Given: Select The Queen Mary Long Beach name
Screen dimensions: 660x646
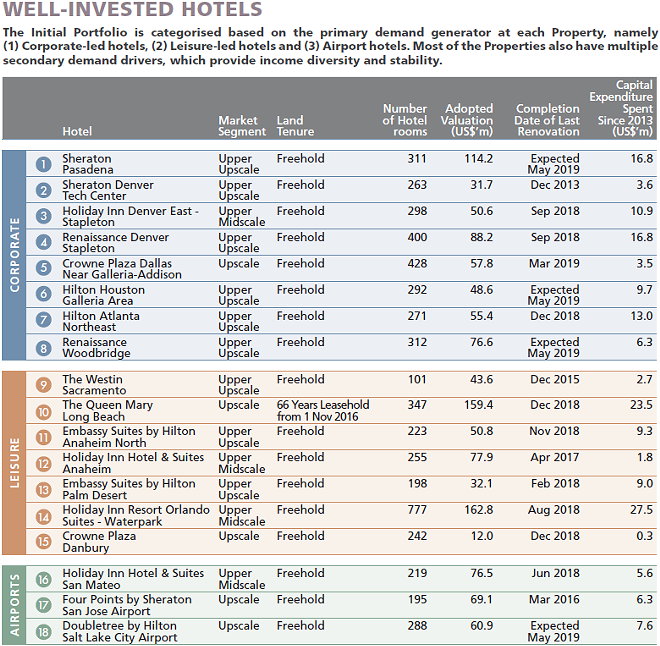Looking at the screenshot, I should (x=108, y=410).
